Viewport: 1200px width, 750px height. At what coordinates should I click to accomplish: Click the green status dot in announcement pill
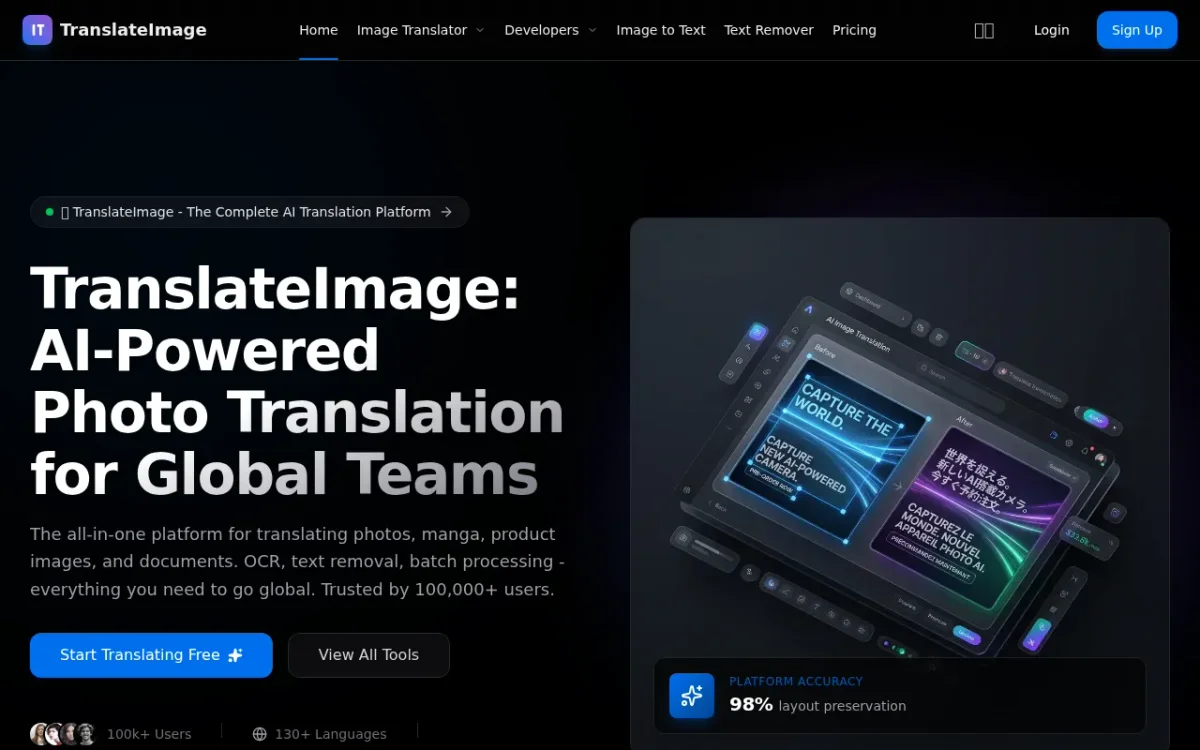pos(50,212)
